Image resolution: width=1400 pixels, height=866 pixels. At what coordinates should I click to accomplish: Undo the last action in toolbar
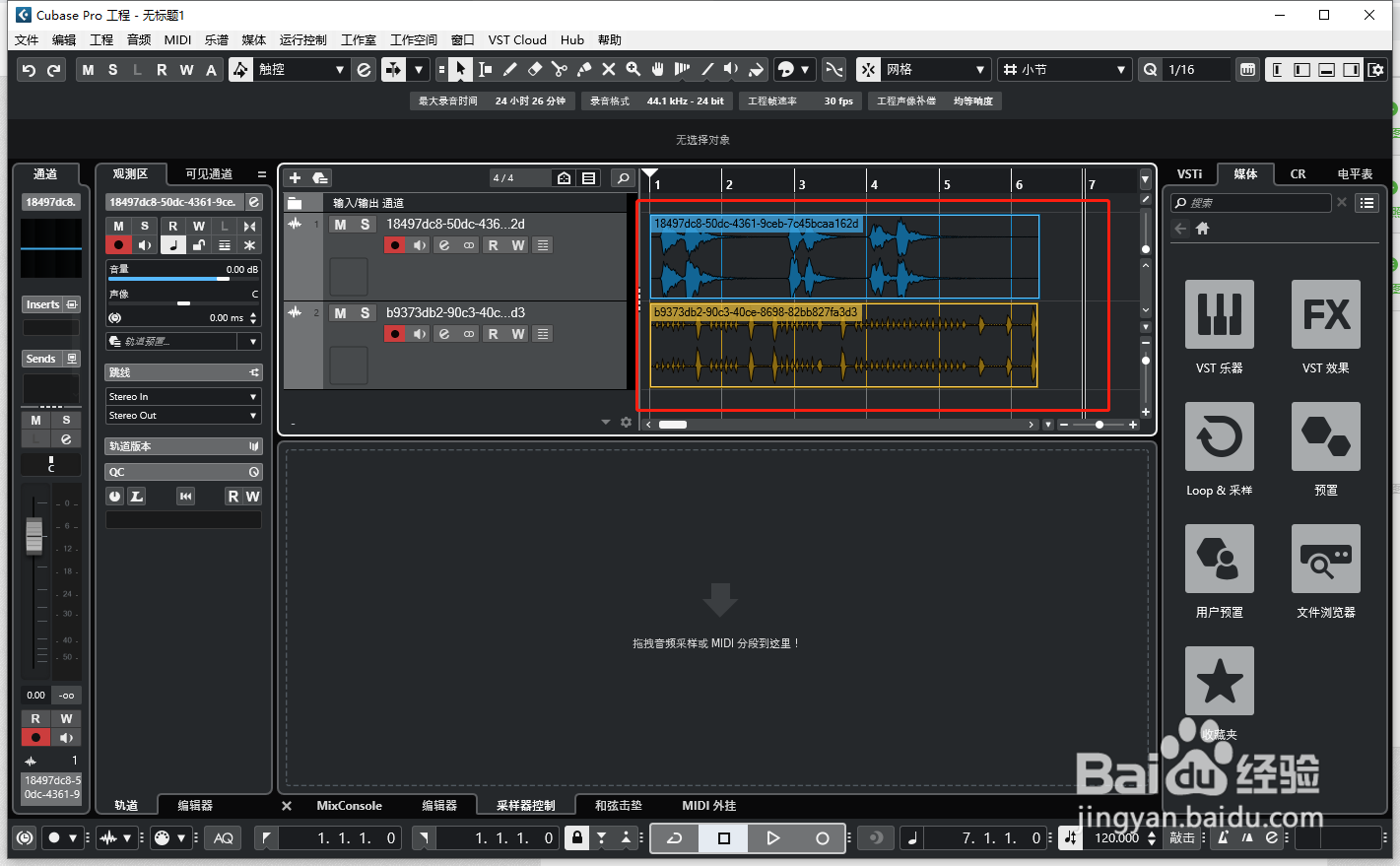click(x=29, y=70)
